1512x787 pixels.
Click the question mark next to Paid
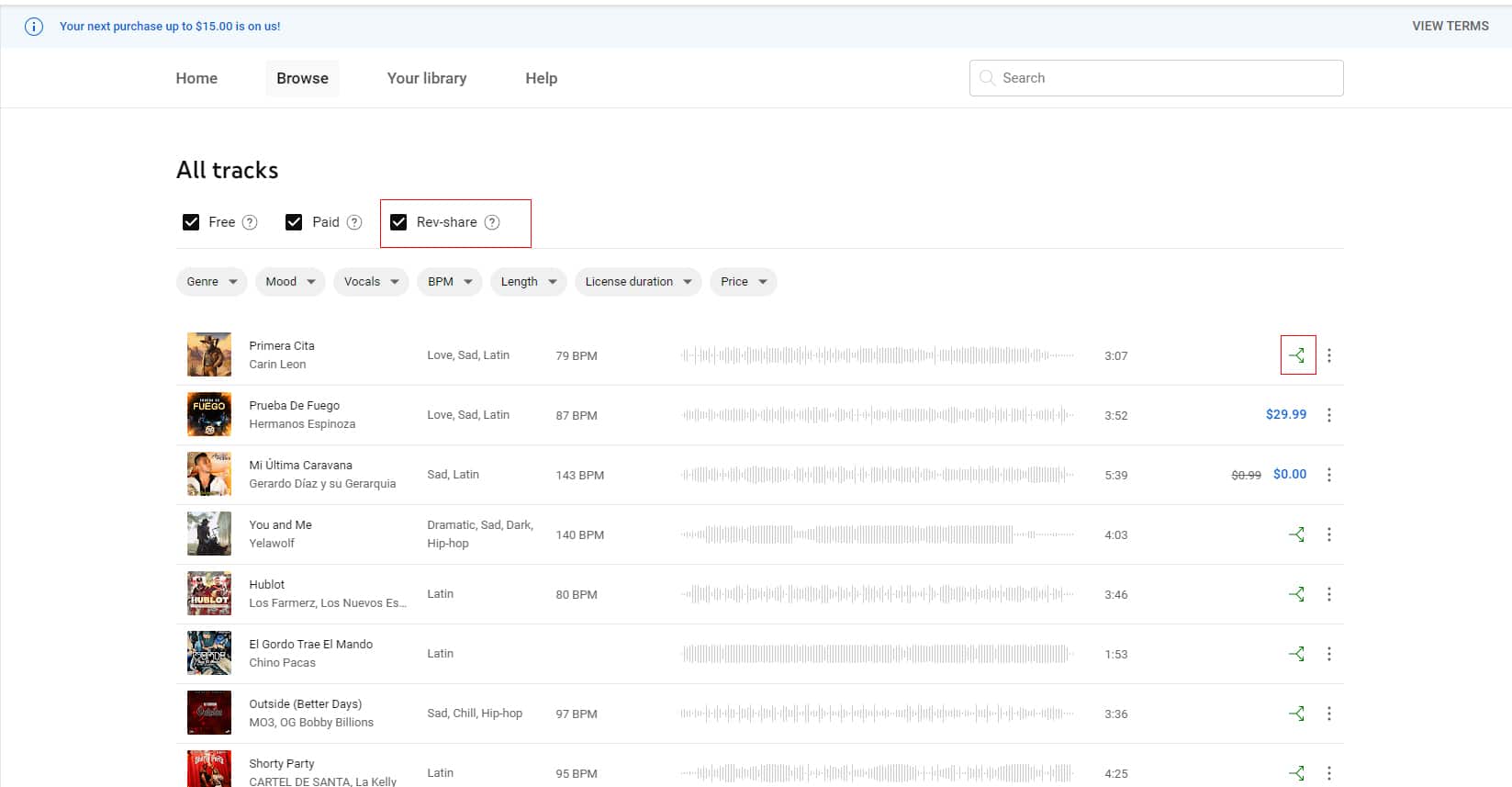(x=354, y=222)
